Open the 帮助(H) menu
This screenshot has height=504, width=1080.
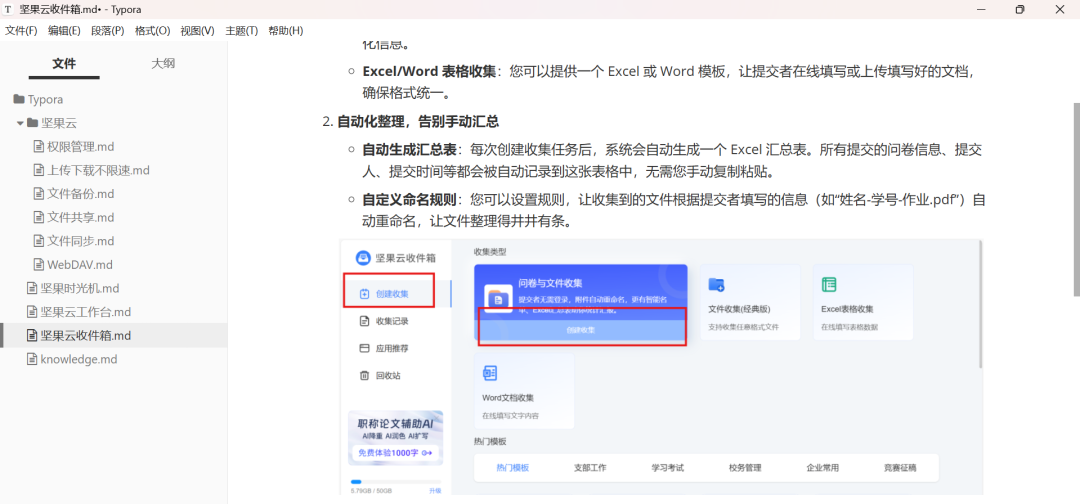point(286,31)
